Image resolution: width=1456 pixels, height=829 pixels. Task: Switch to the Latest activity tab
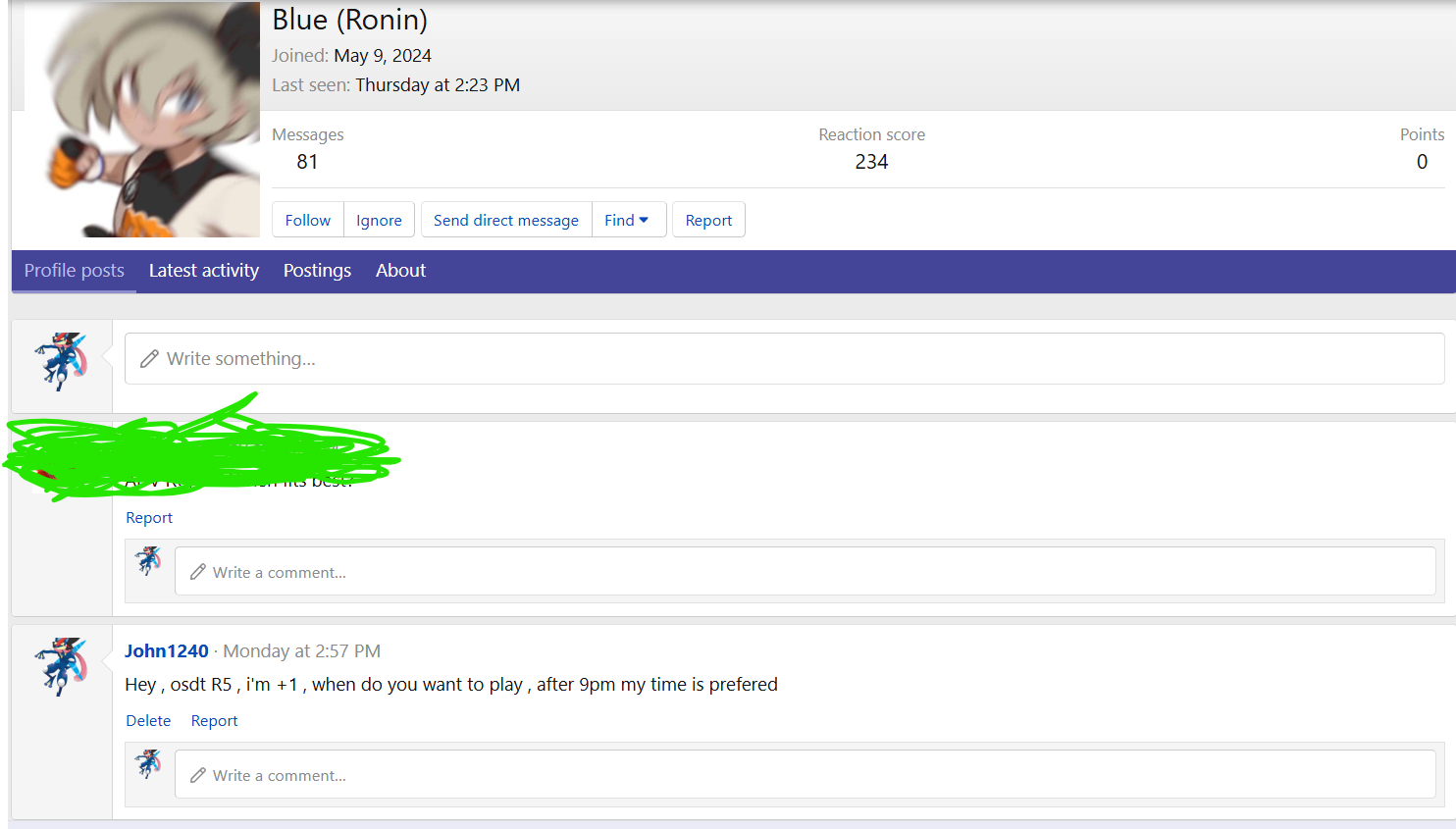204,271
